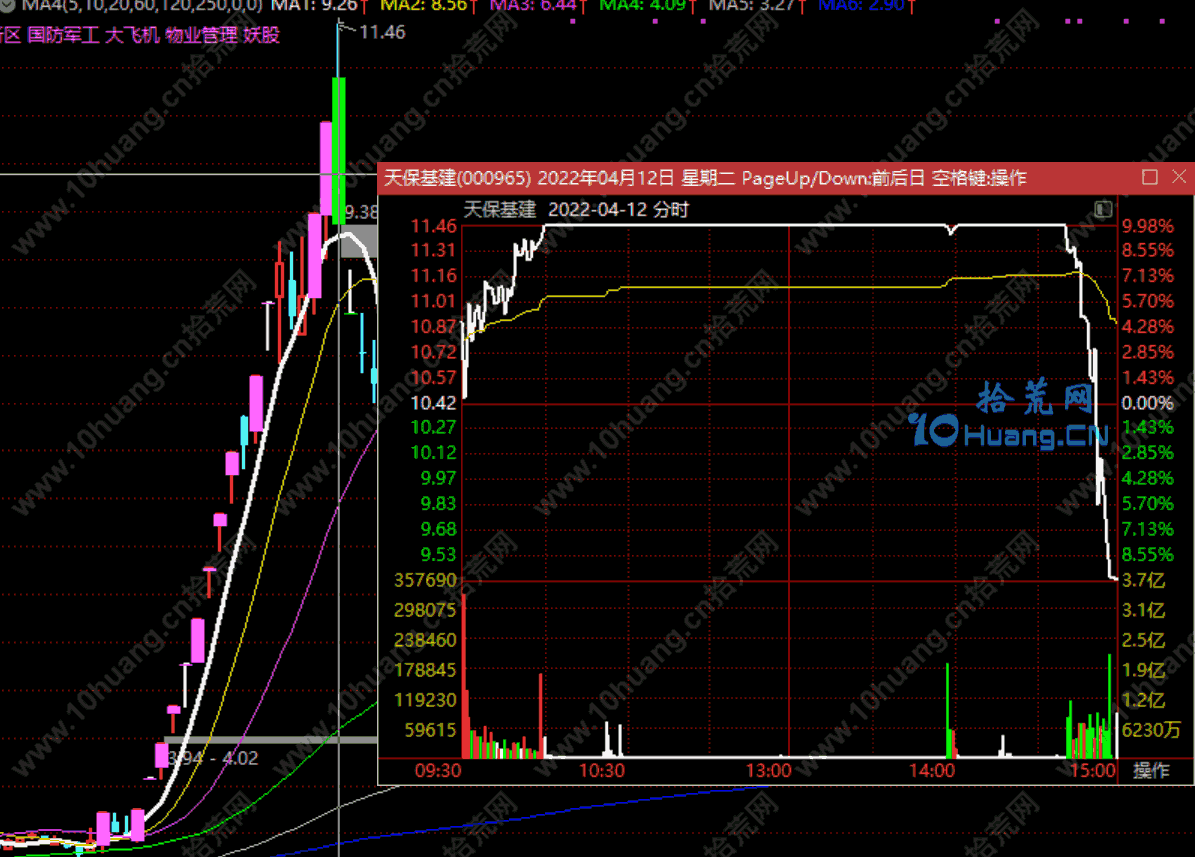Click the 178845 volume axis label
Image resolution: width=1195 pixels, height=857 pixels.
click(x=425, y=670)
